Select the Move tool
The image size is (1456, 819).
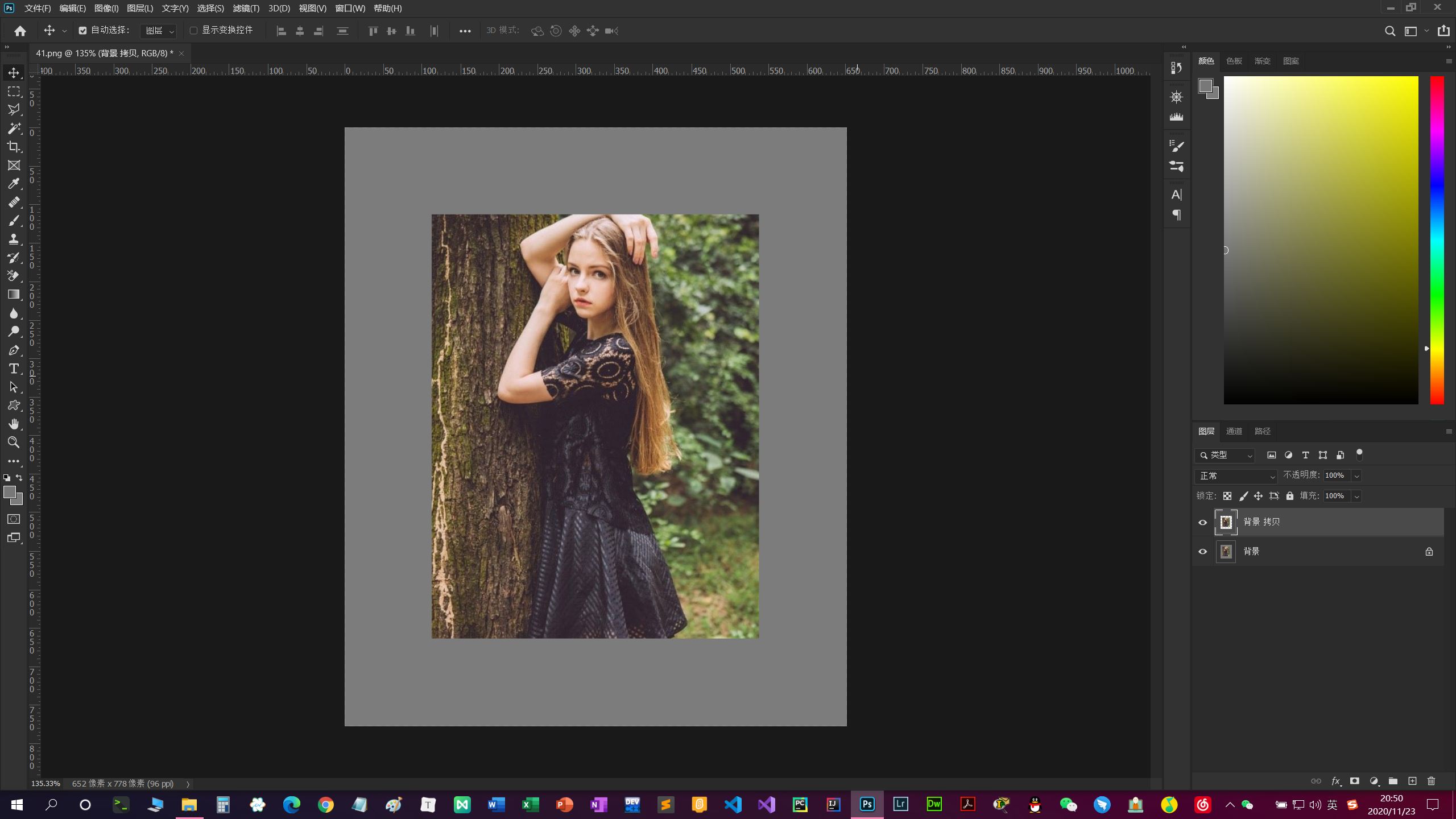[14, 73]
